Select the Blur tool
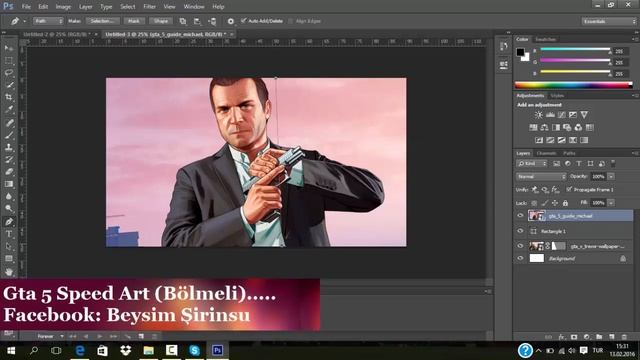The image size is (640, 360). [x=9, y=196]
